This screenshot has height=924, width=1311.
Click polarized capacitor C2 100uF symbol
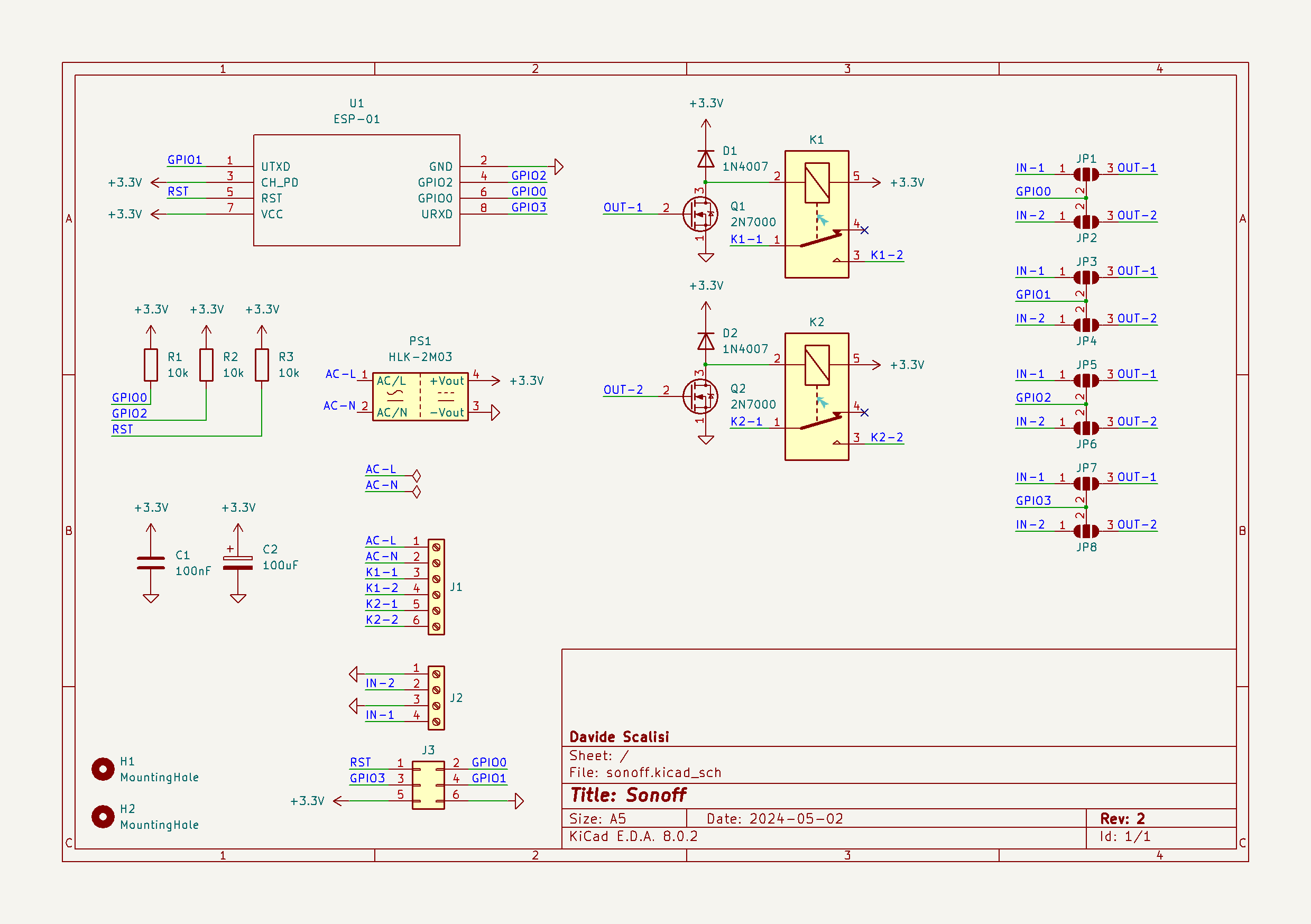(x=237, y=562)
